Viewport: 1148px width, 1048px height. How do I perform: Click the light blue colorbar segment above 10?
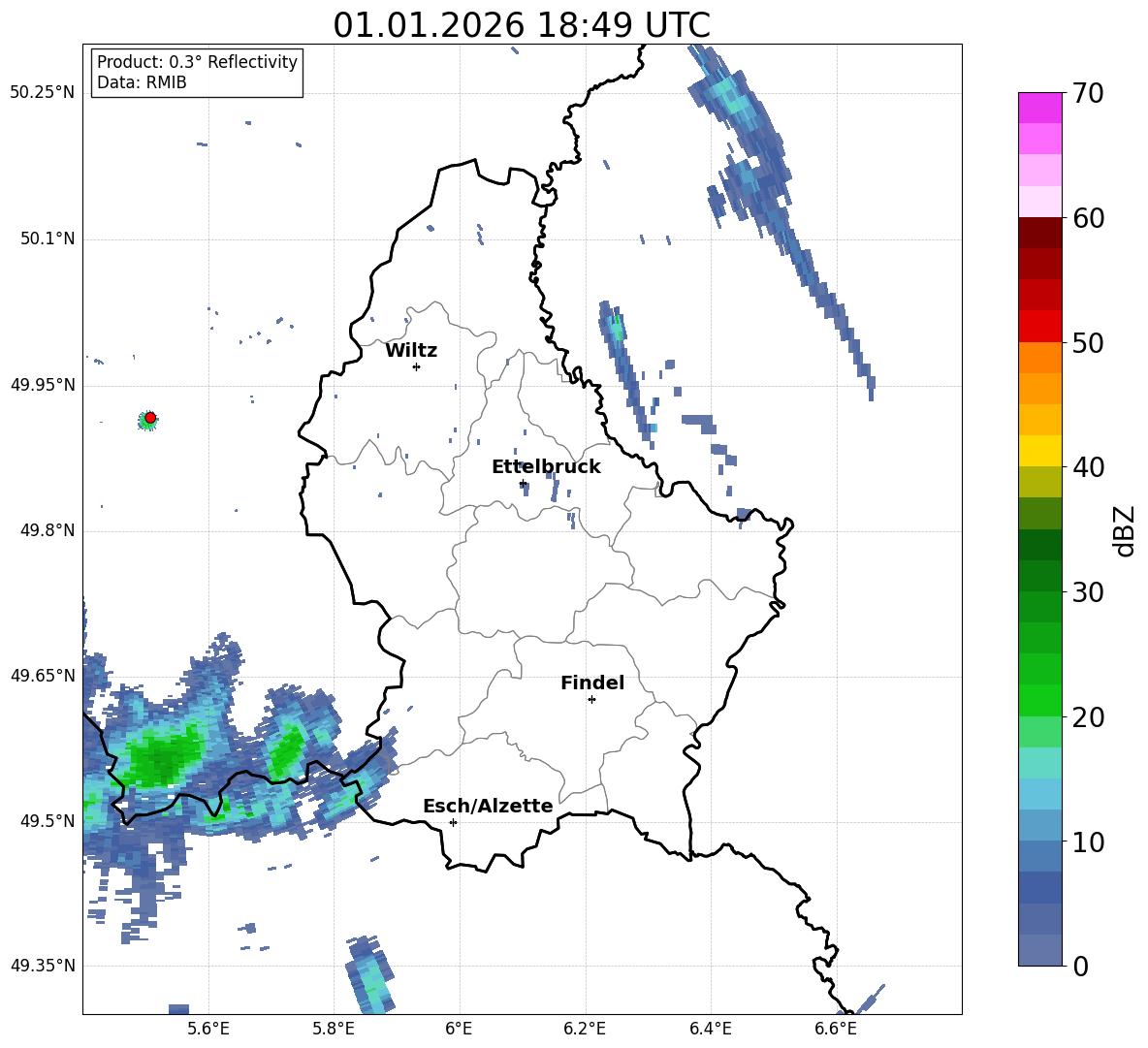(x=1040, y=794)
